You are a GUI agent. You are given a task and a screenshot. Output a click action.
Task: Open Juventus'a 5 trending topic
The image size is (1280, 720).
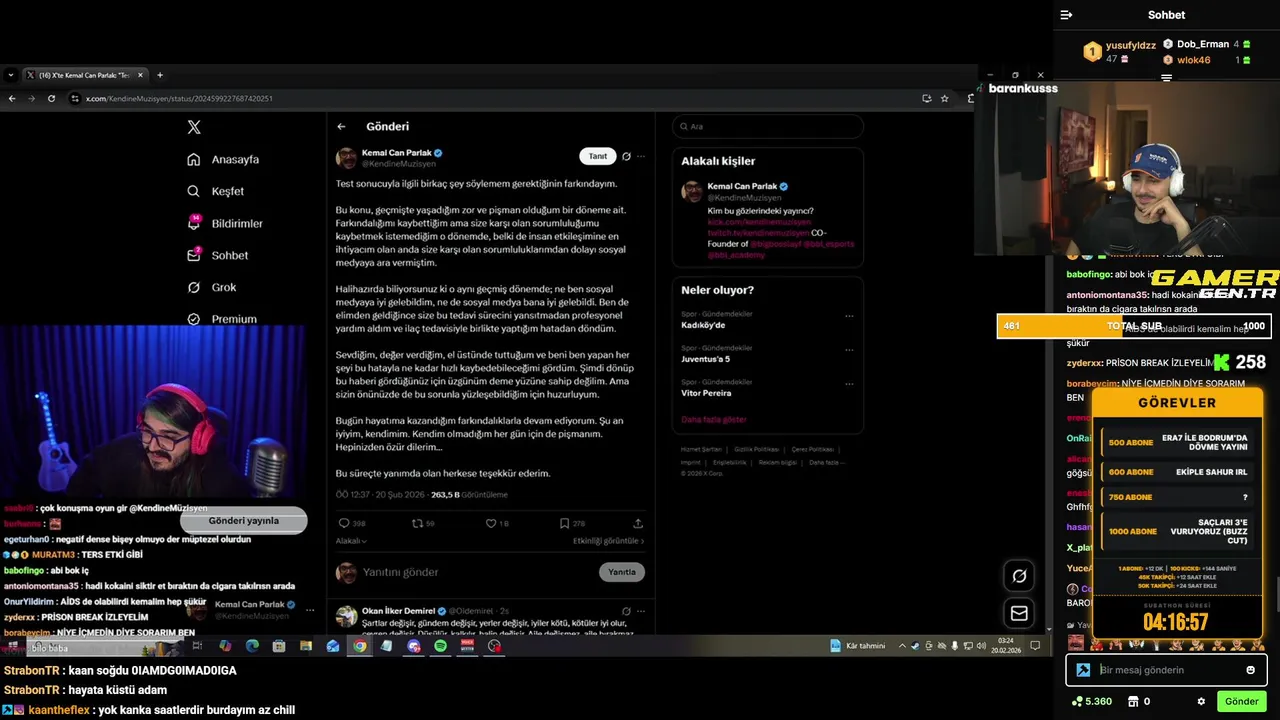[x=705, y=359]
